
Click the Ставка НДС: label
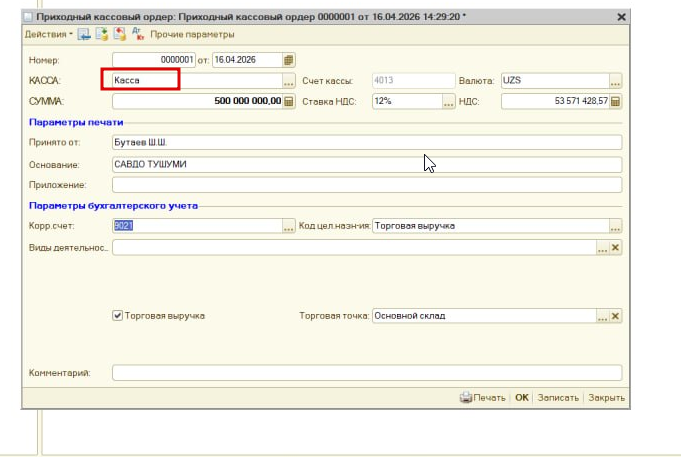[329, 102]
